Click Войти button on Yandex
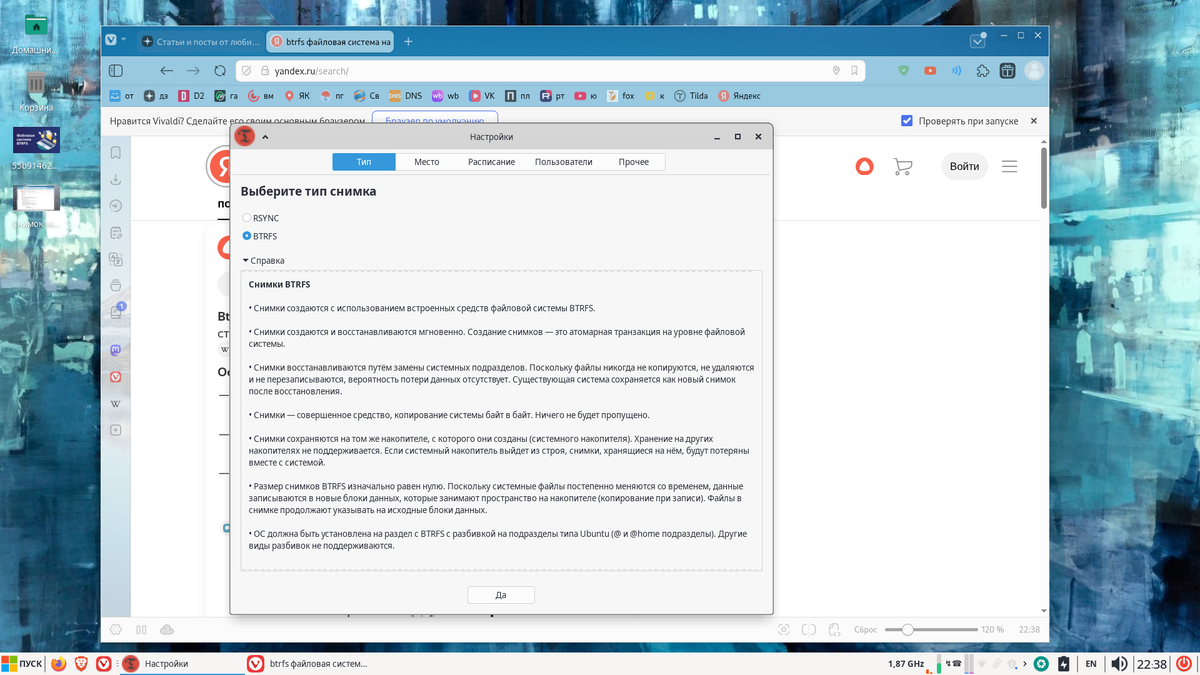The image size is (1200, 675). 965,166
